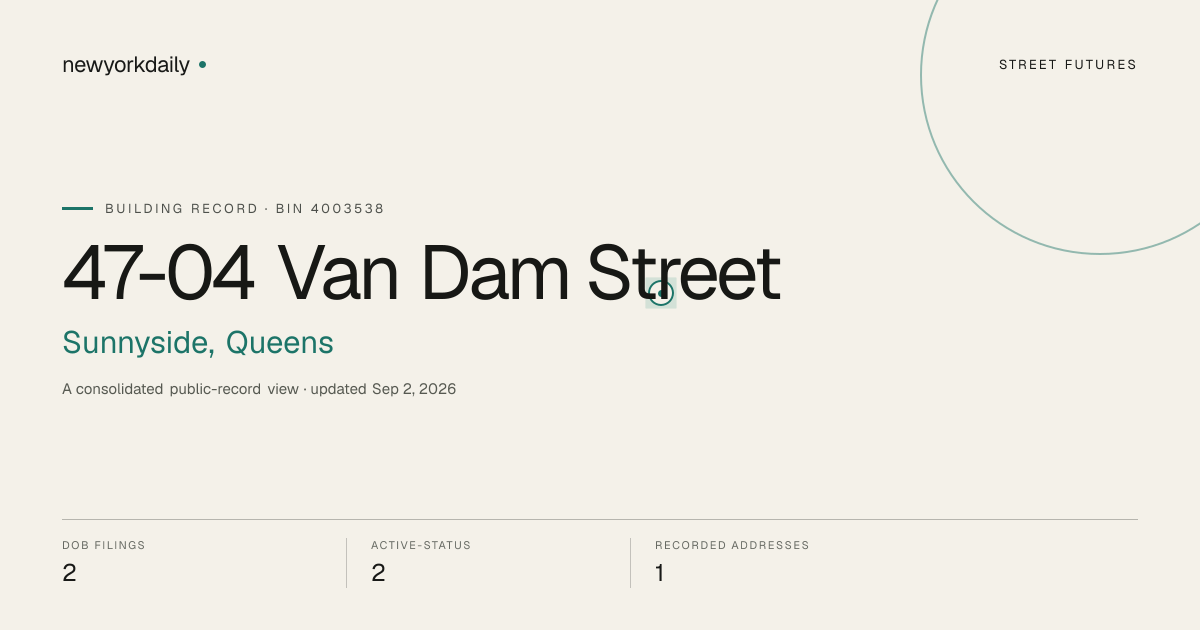Select the ACTIVE-STATUS label
The height and width of the screenshot is (630, 1200).
pos(421,546)
